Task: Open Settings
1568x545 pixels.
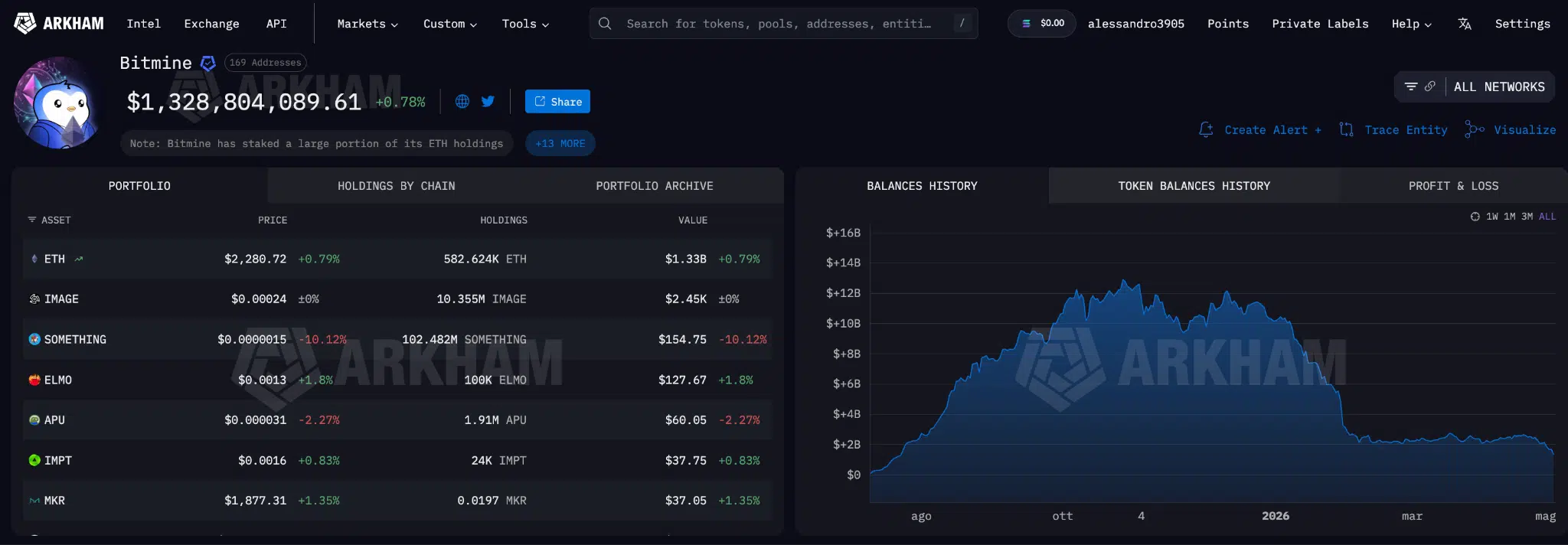Action: pyautogui.click(x=1522, y=24)
